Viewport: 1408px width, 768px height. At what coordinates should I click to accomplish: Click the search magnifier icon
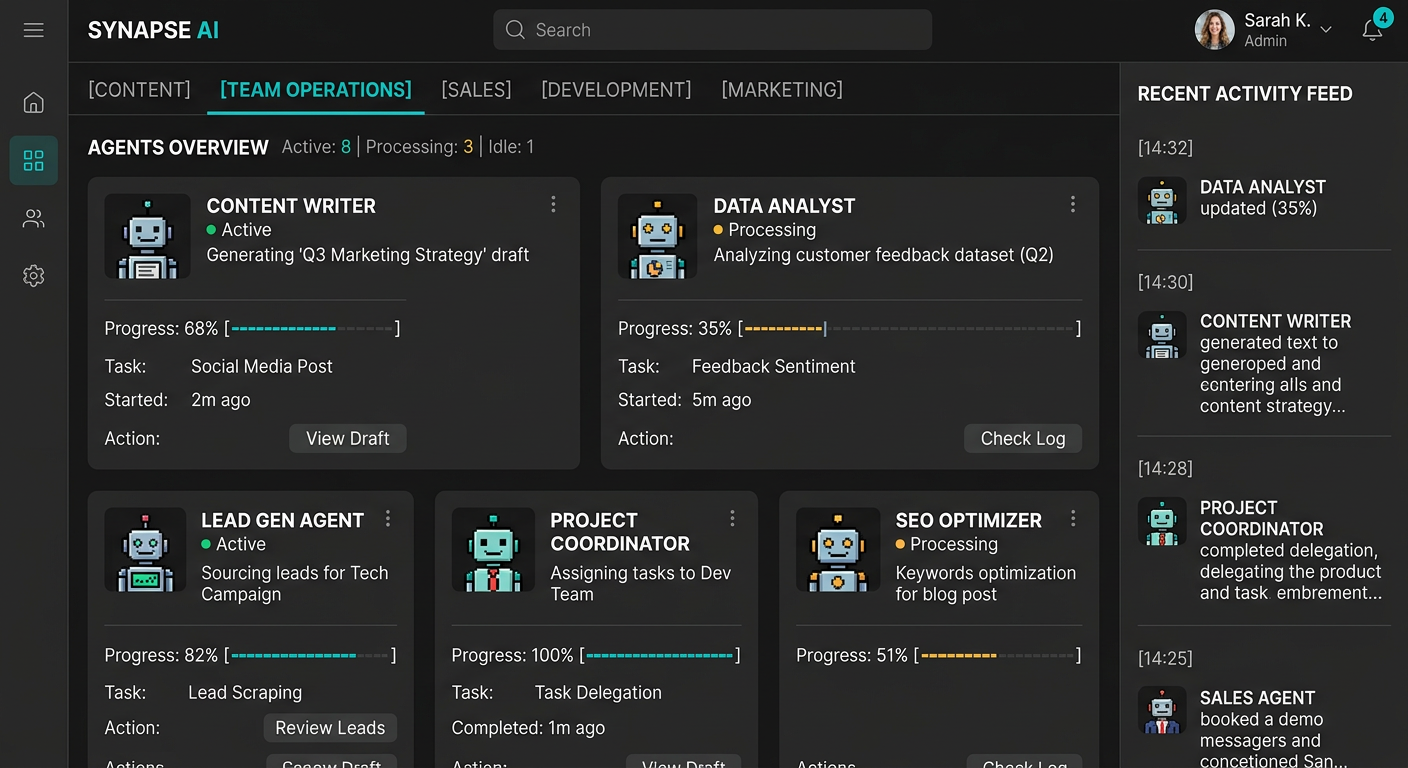click(x=514, y=30)
